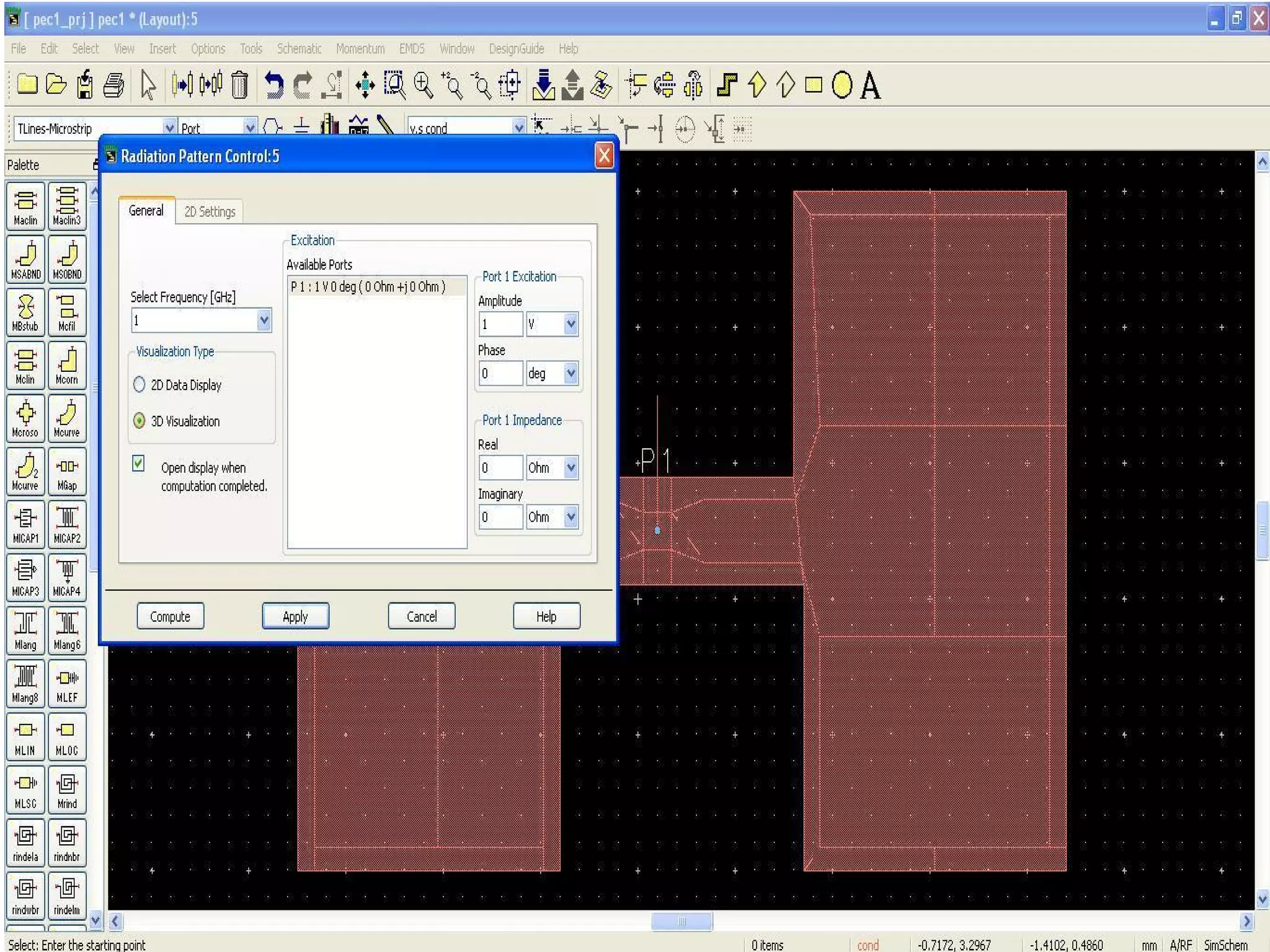Uncheck Open display when computation completed
1270x952 pixels.
coord(138,464)
